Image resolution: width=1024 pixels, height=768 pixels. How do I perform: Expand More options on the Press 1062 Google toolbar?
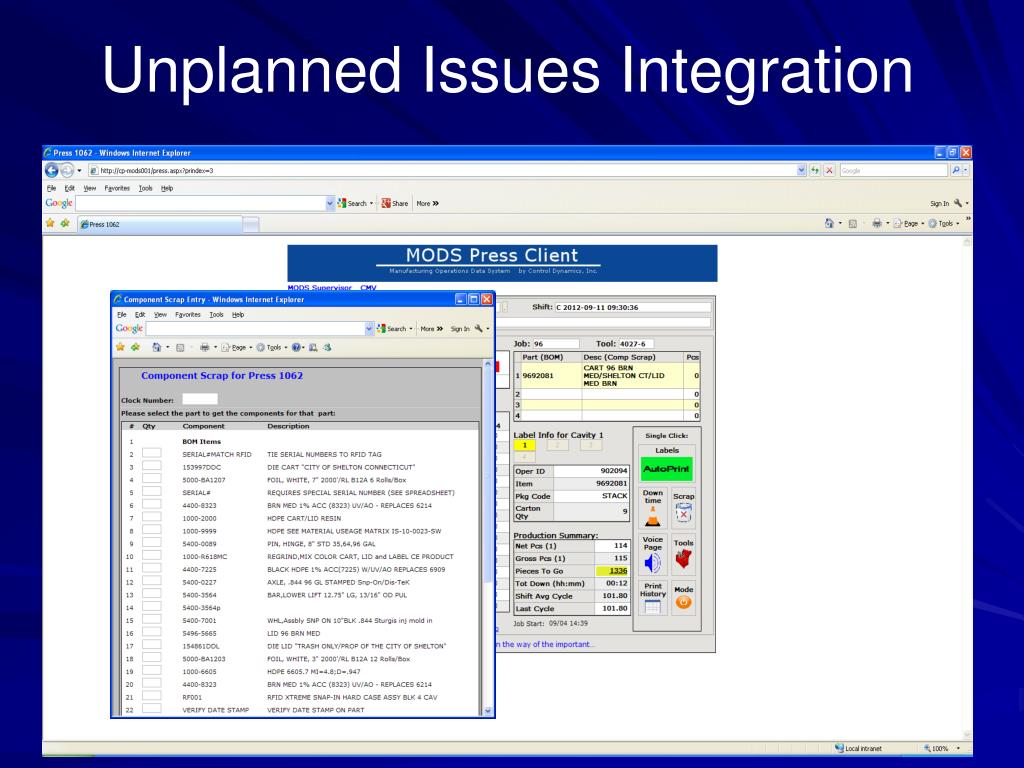pos(428,204)
